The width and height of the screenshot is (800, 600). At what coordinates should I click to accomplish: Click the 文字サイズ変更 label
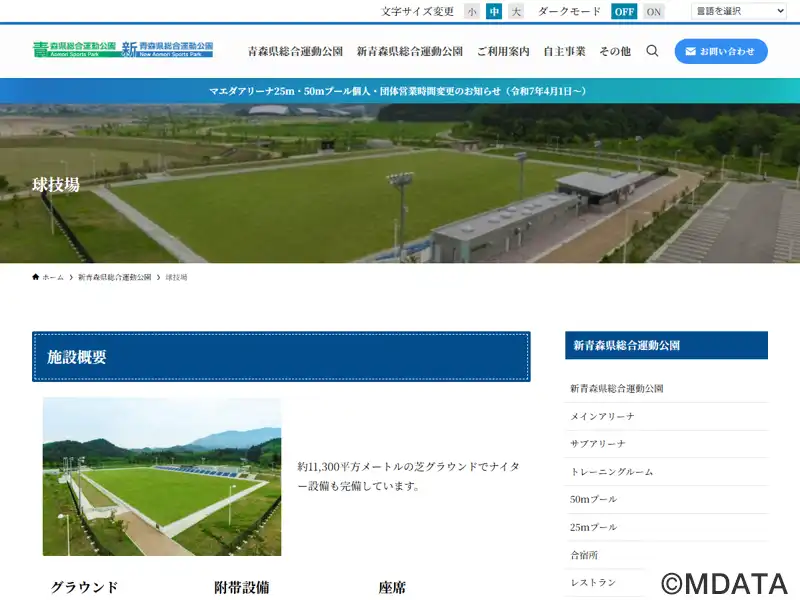click(417, 11)
